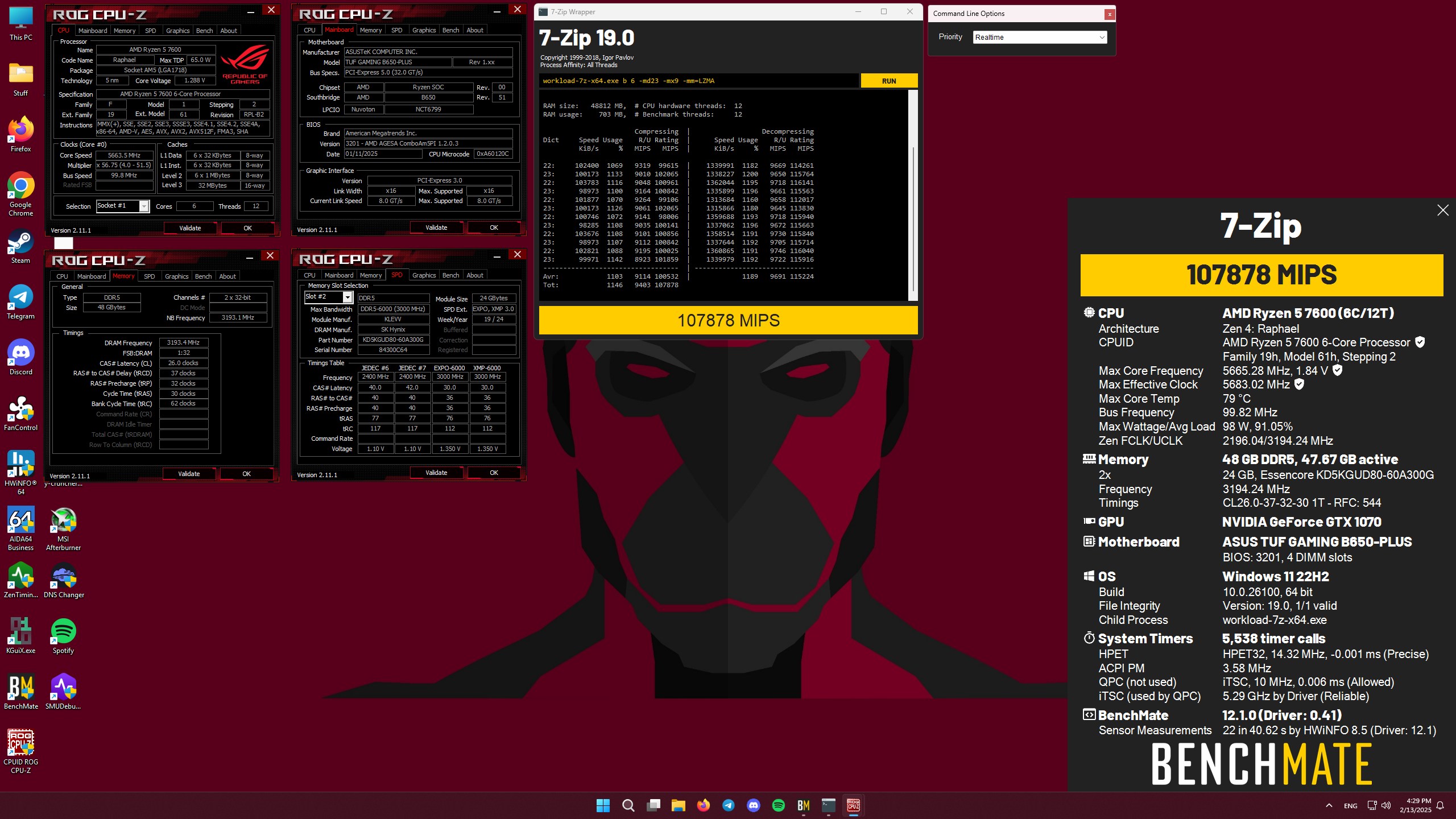Launch HWiNFO 64 desktop icon
Viewport: 1456px width, 819px height.
(21, 473)
